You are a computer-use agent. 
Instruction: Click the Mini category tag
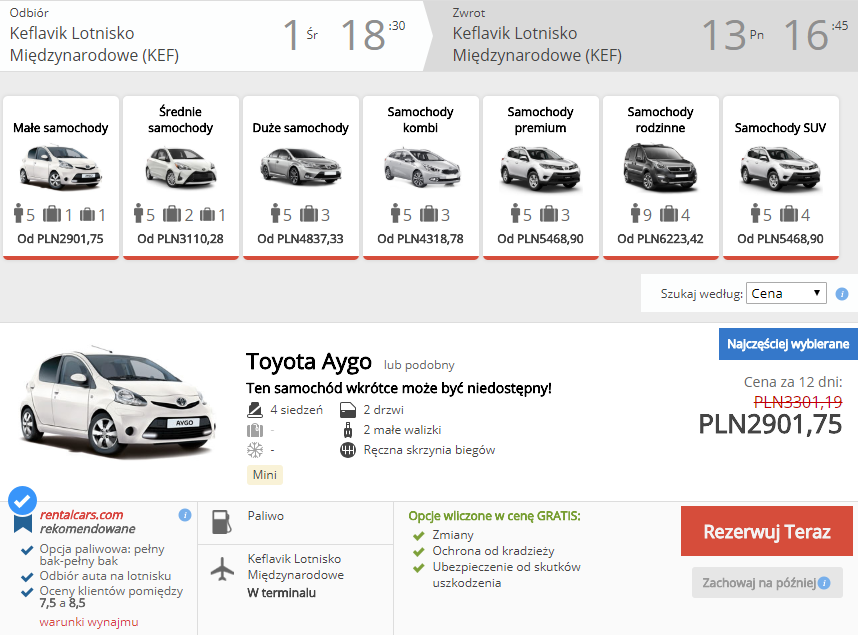tap(265, 475)
